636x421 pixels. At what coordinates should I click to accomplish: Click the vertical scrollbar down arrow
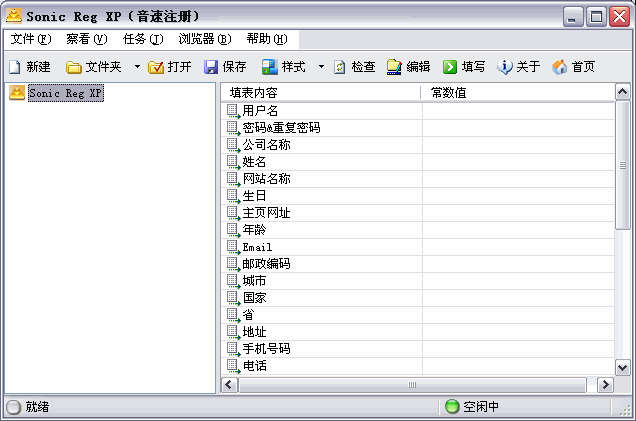[x=622, y=367]
